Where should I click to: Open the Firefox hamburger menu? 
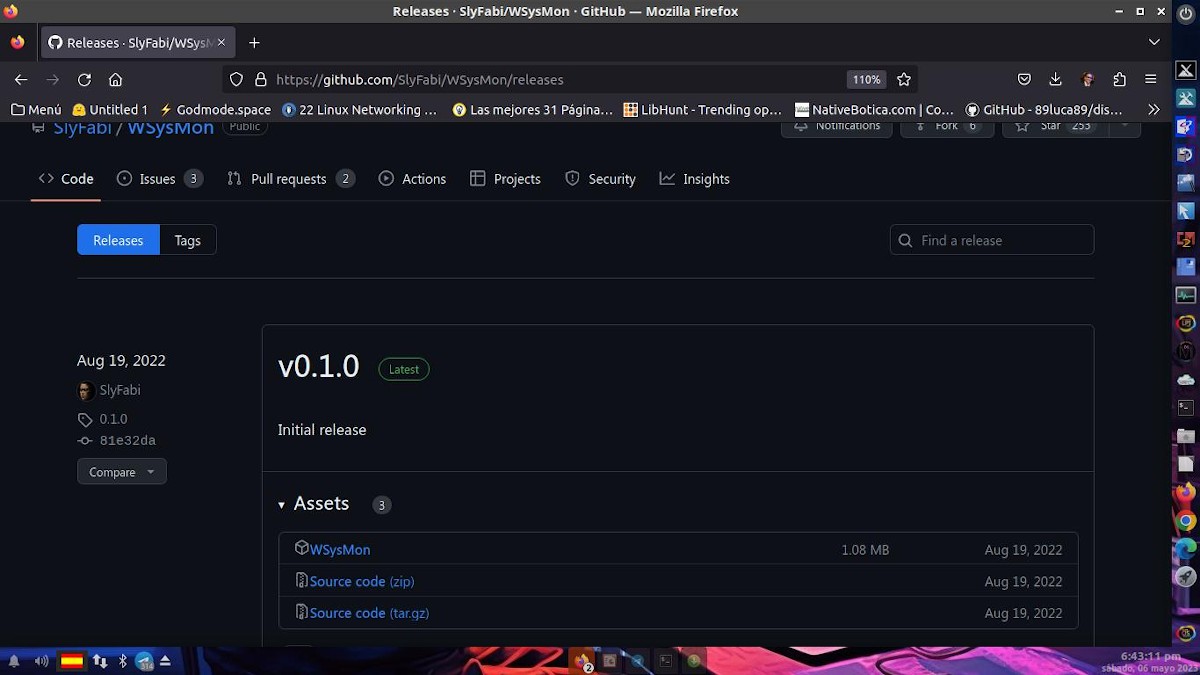click(x=1151, y=79)
